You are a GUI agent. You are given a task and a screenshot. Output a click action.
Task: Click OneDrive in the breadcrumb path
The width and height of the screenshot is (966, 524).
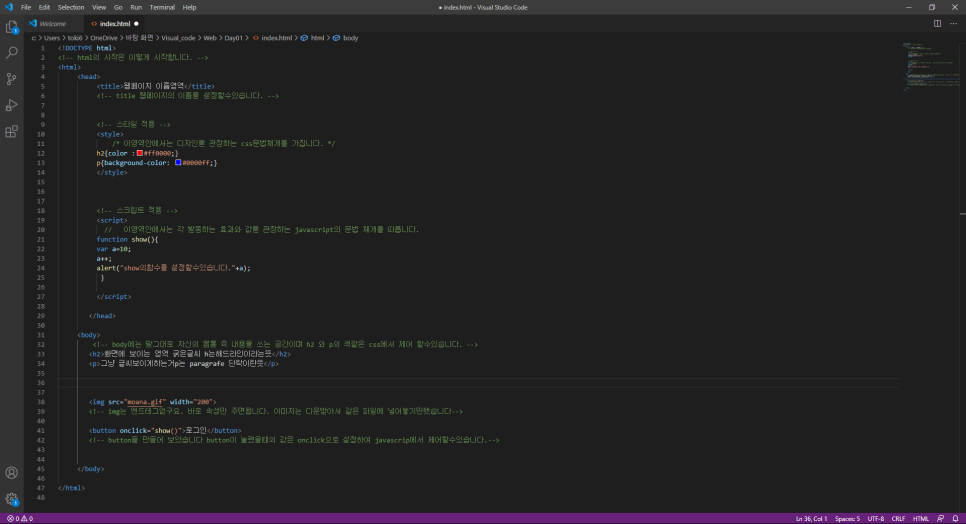point(104,38)
